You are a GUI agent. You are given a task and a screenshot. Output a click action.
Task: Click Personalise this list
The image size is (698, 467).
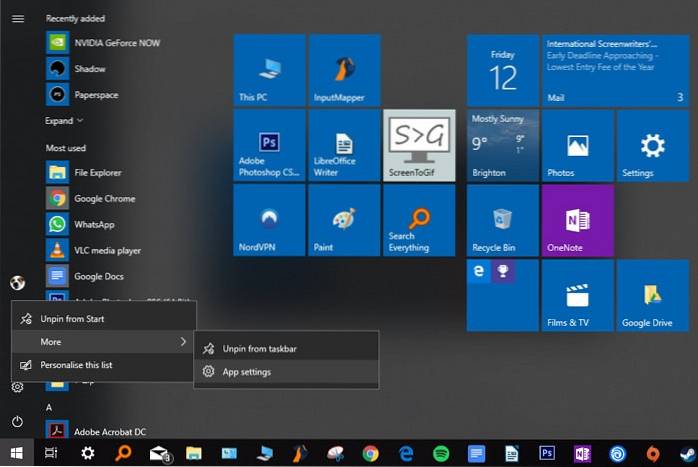[76, 365]
